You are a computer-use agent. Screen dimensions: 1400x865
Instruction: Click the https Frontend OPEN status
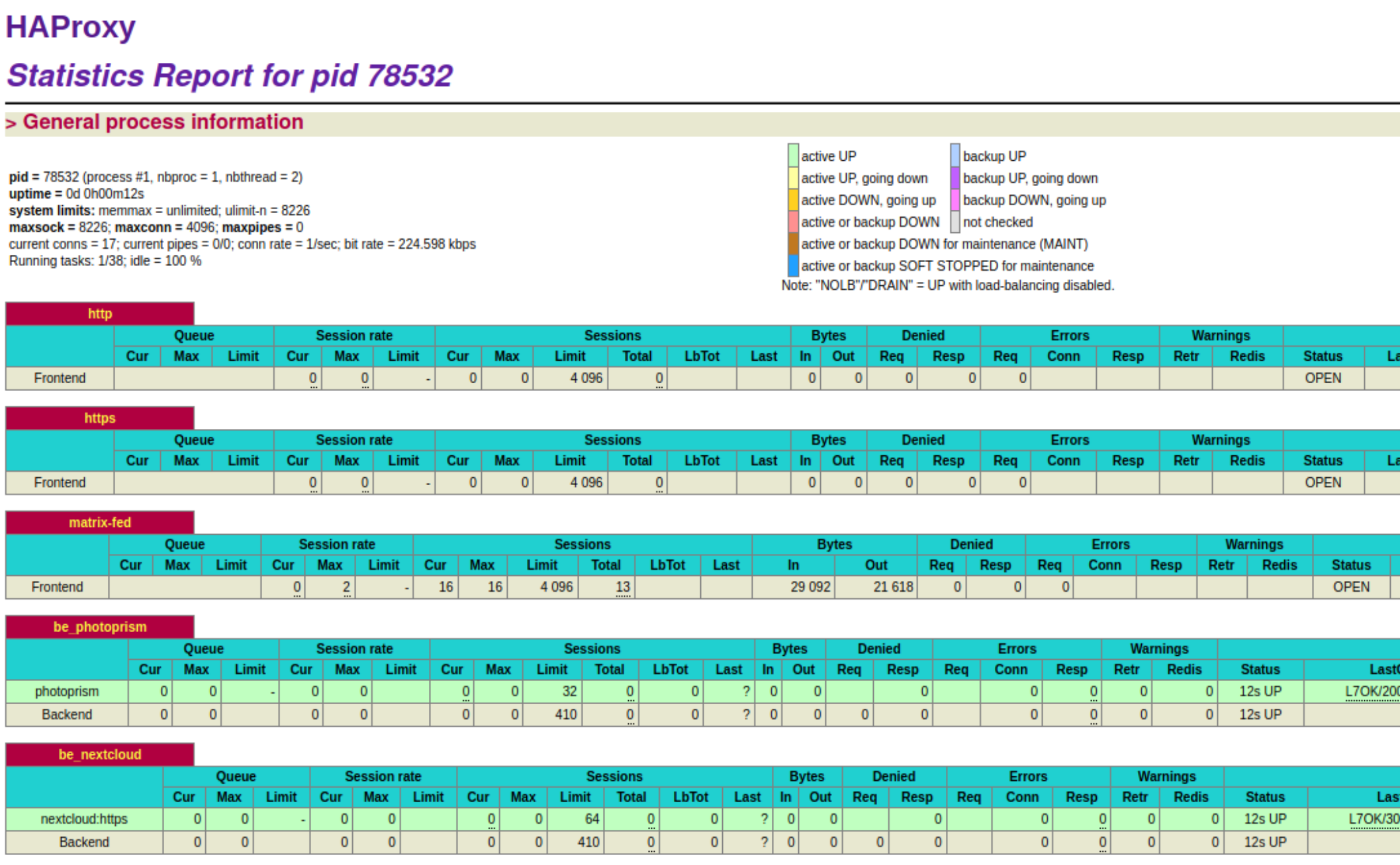coord(1323,483)
